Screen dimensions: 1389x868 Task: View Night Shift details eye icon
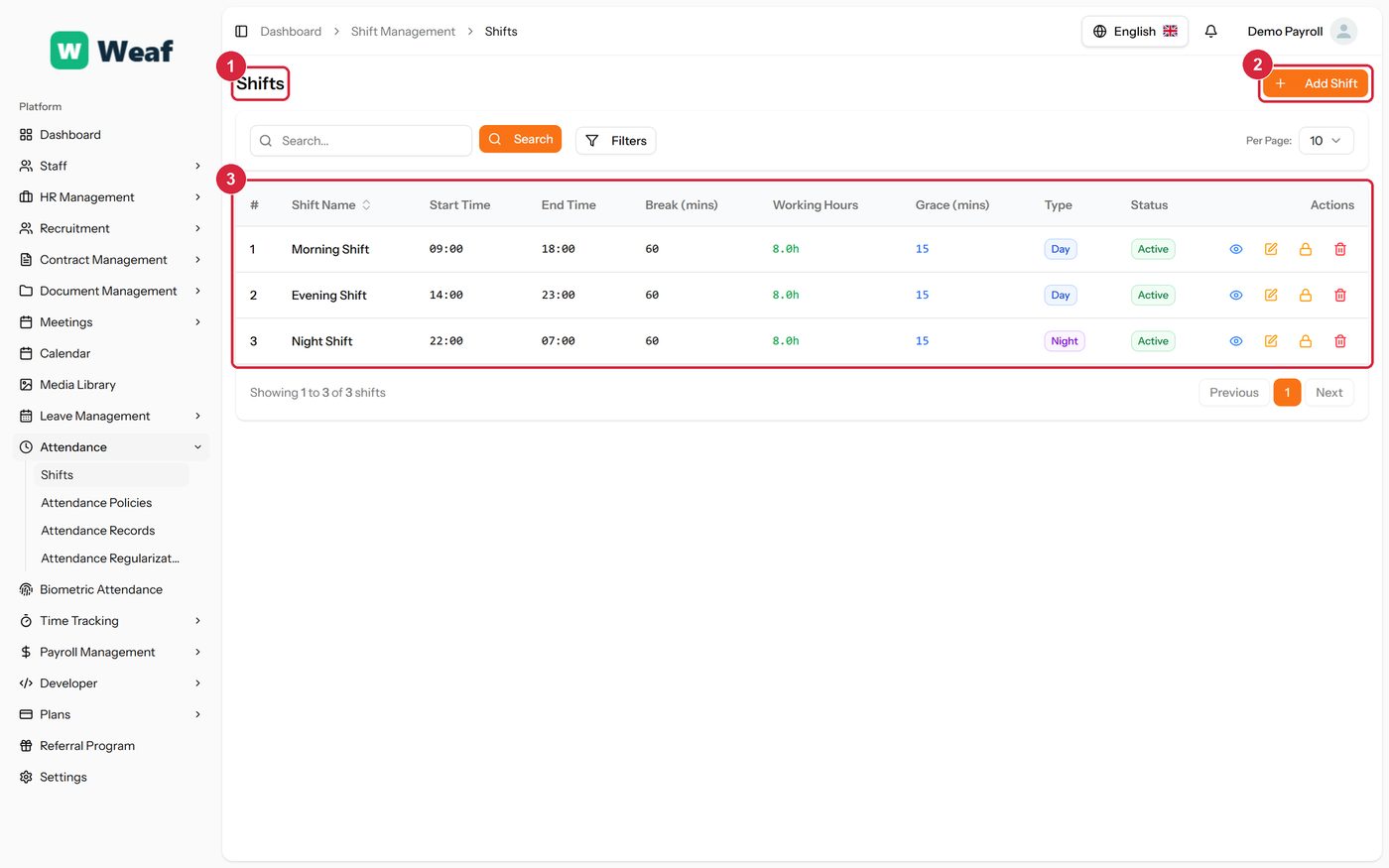point(1236,341)
